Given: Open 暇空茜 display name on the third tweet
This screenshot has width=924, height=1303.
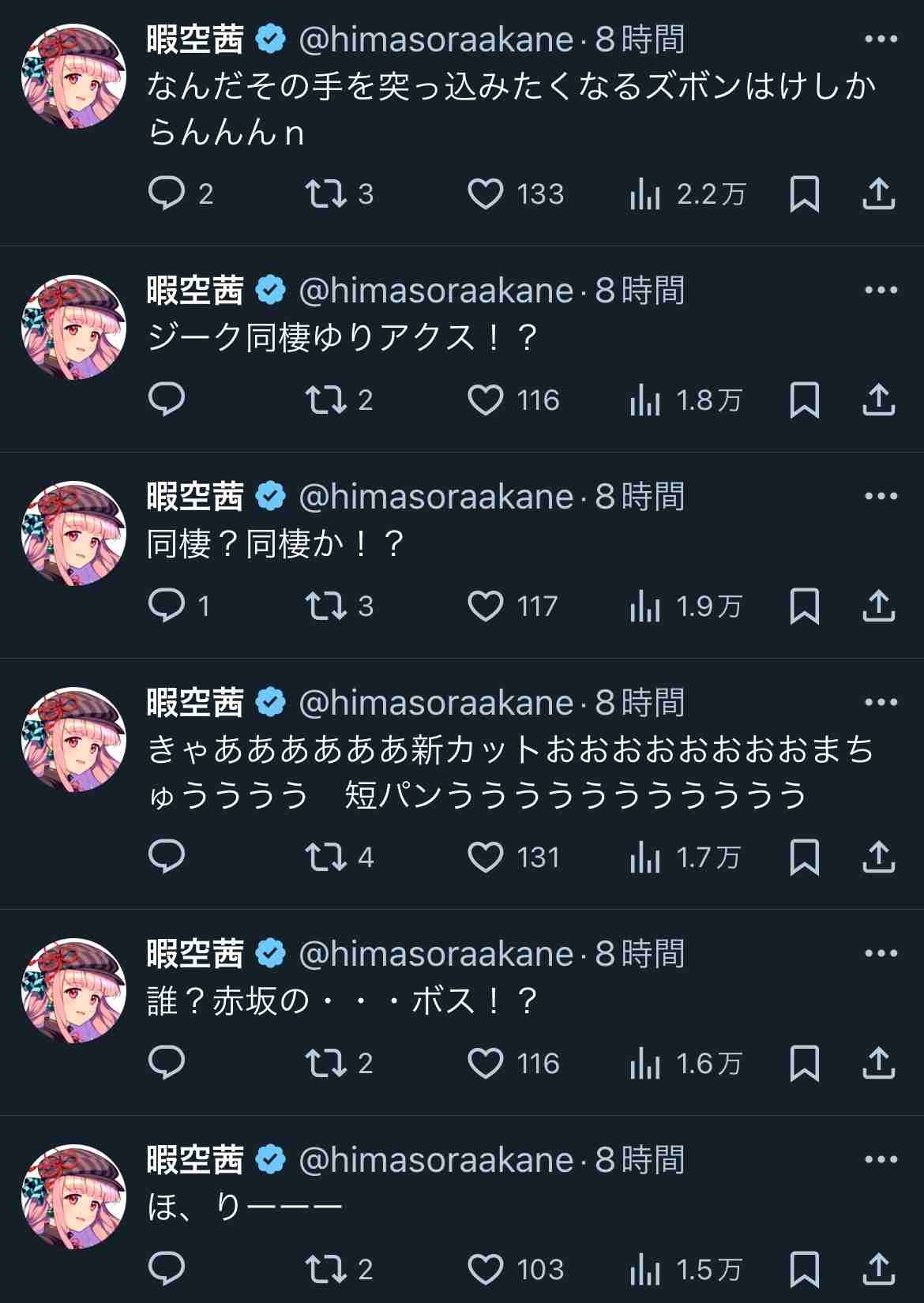Looking at the screenshot, I should click(195, 496).
